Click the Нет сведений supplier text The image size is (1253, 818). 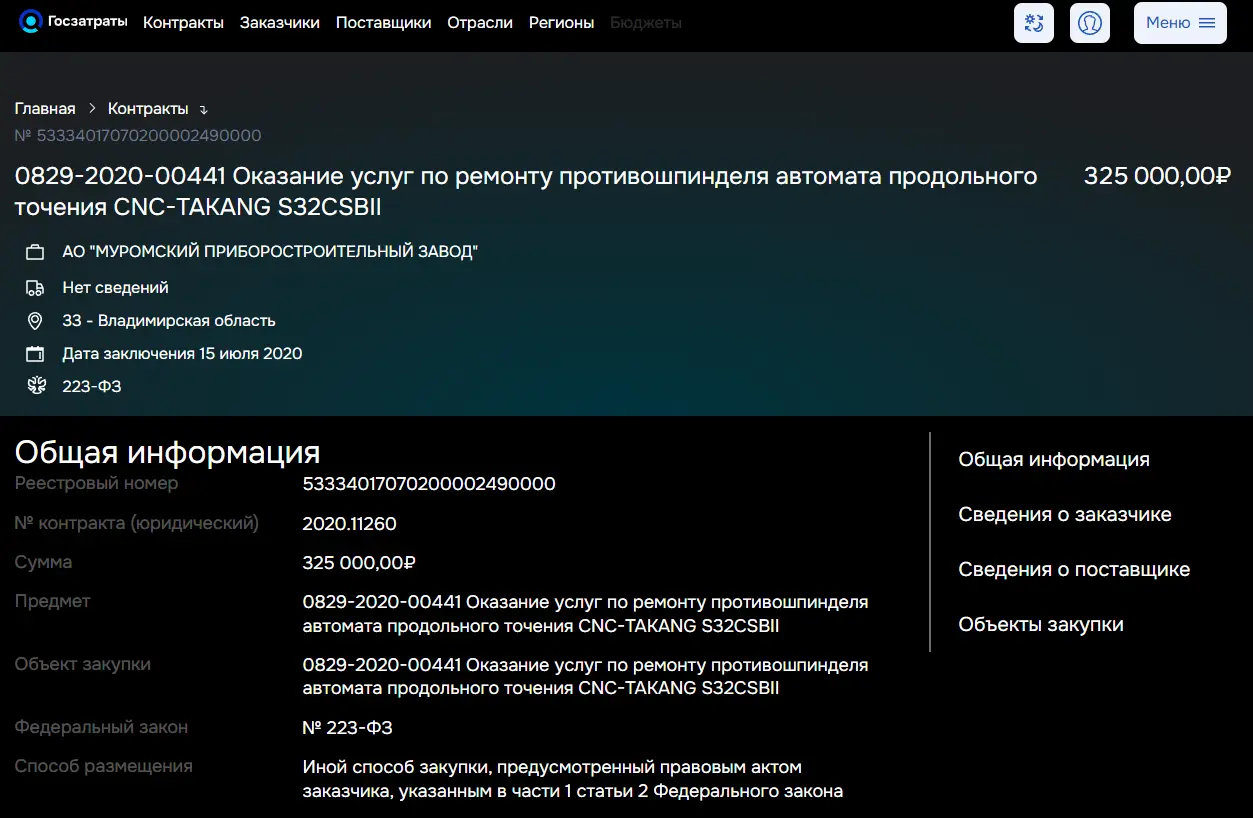pyautogui.click(x=115, y=288)
